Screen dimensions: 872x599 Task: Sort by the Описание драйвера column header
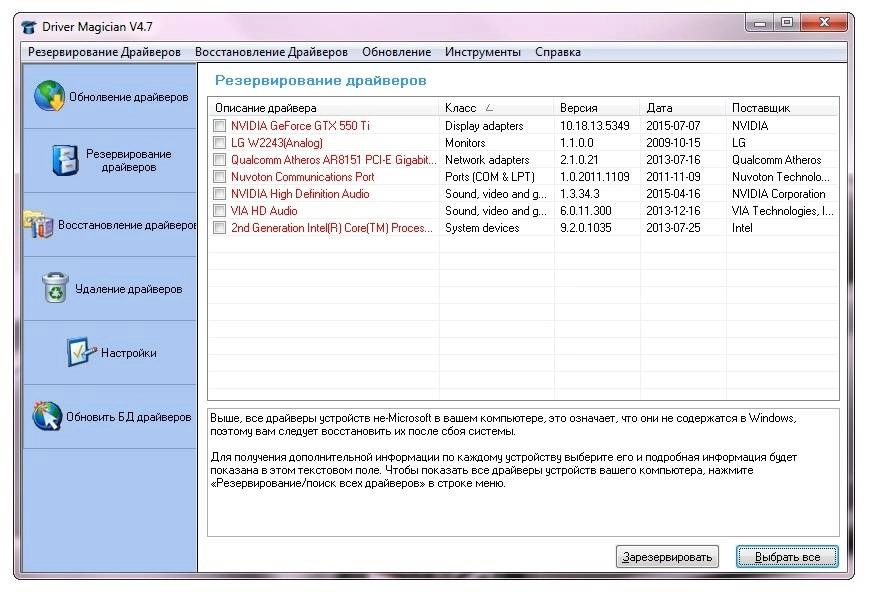tap(324, 108)
